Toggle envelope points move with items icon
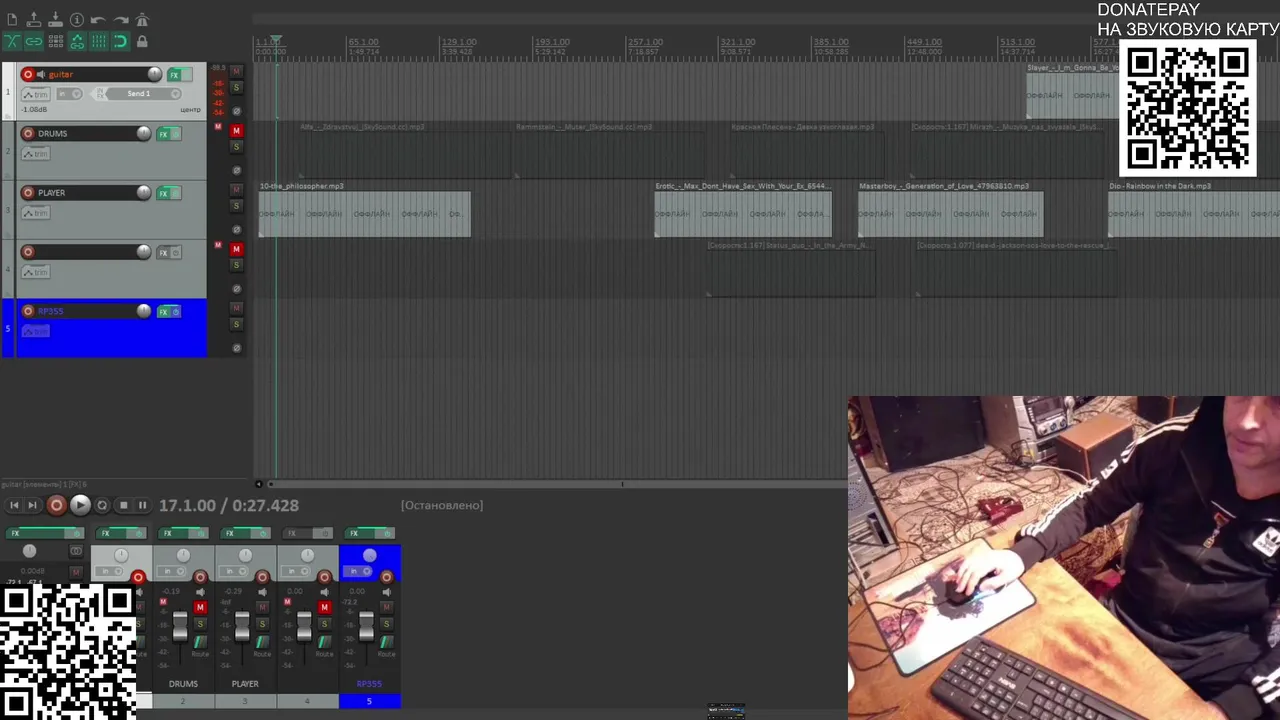This screenshot has height=720, width=1280. coord(77,41)
